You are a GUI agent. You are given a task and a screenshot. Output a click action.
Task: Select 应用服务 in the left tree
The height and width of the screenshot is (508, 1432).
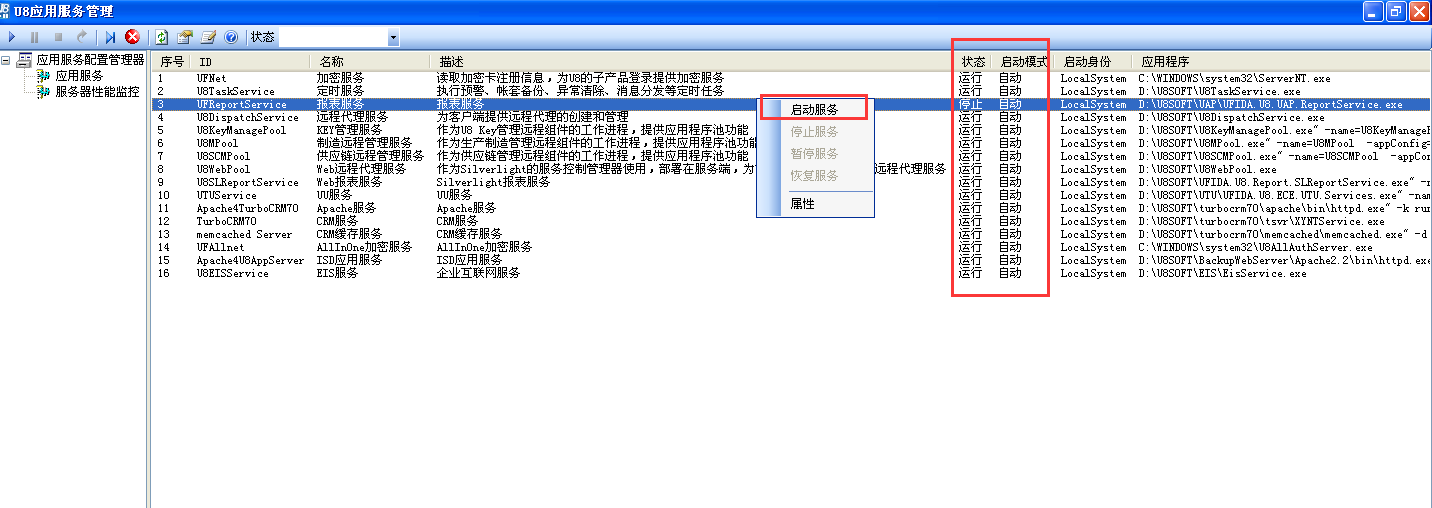[x=79, y=75]
